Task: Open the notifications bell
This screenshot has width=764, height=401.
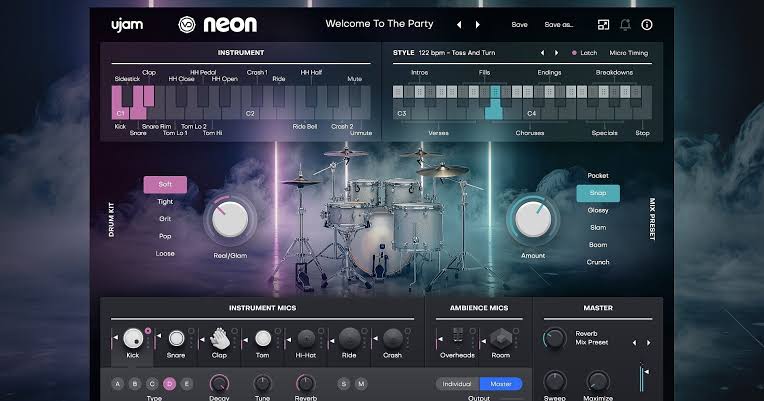Action: click(625, 24)
